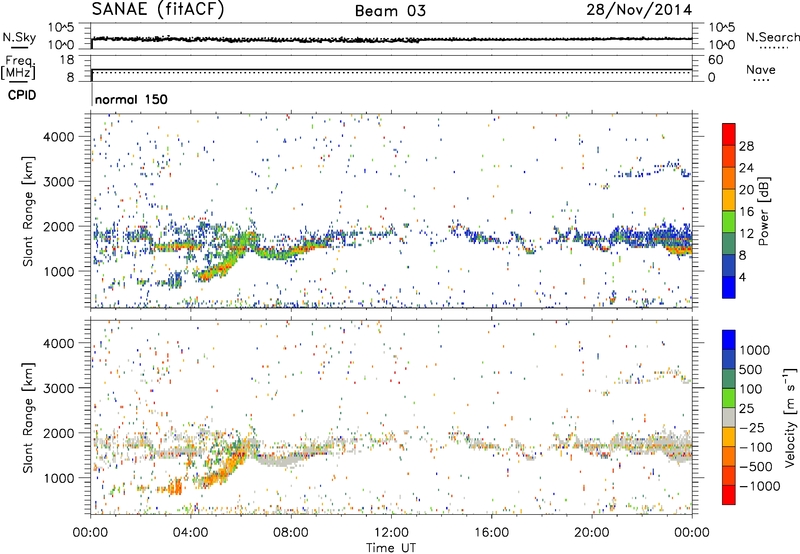The image size is (800, 554).
Task: Click the 'N.Search' legend label
Action: tap(772, 37)
